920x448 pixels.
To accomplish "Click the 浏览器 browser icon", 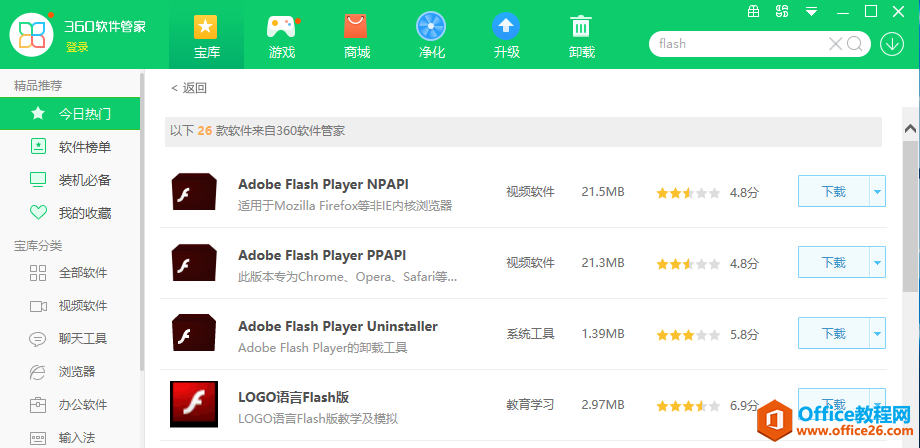I will point(38,372).
